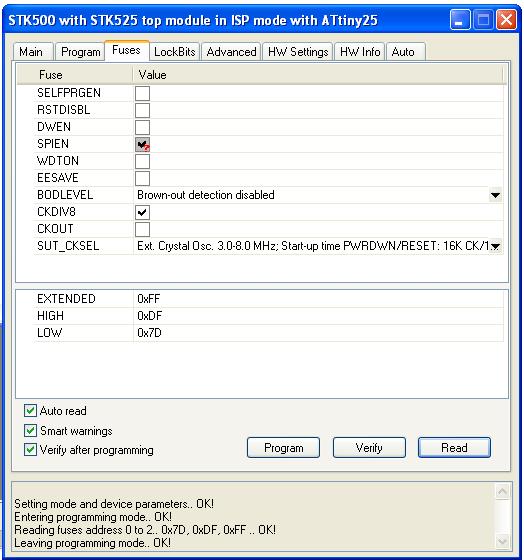Click the SPIEN fuse name

click(53, 144)
